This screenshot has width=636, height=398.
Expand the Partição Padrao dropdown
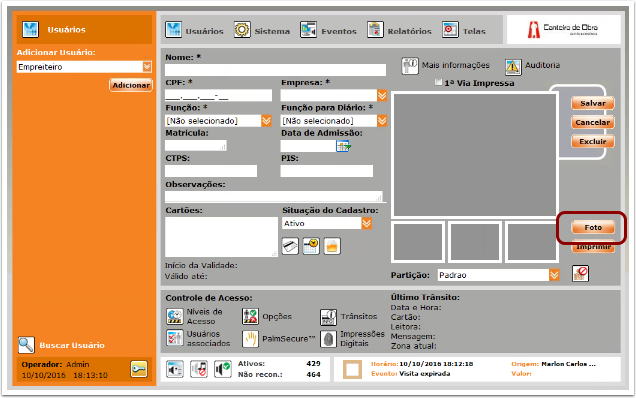click(554, 275)
